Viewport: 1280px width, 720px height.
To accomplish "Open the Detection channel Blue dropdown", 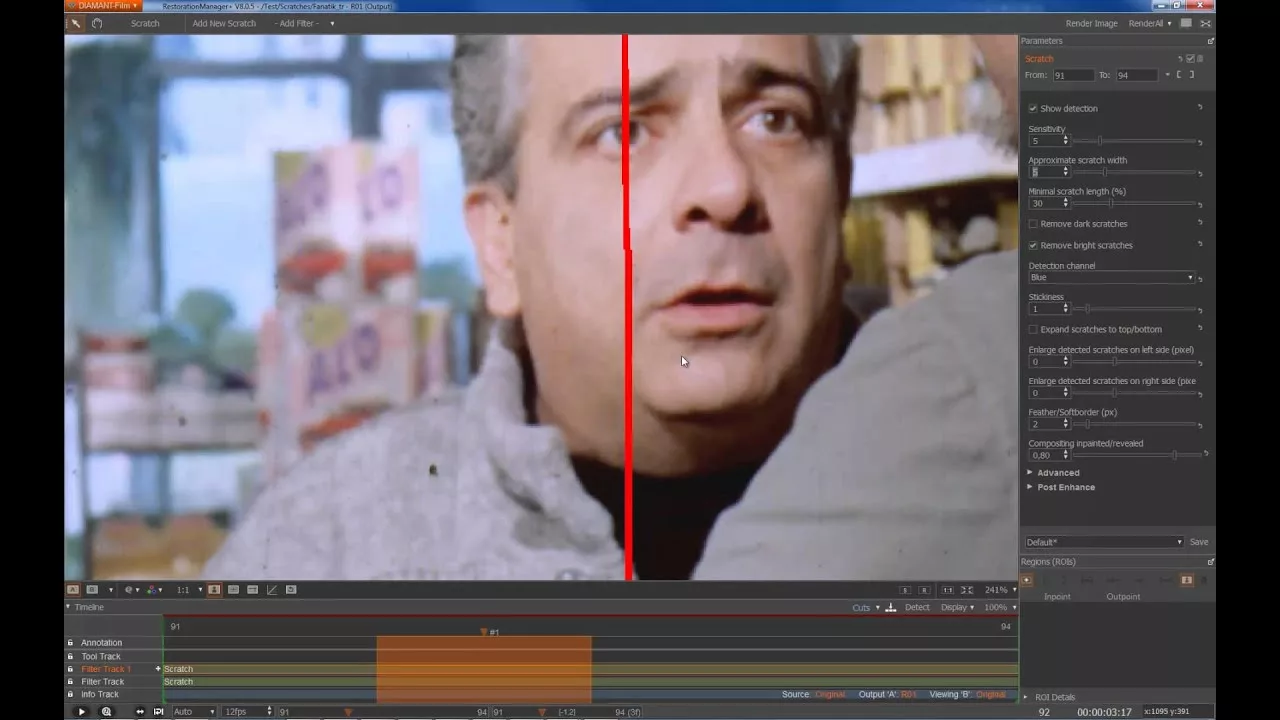I will tap(1110, 277).
